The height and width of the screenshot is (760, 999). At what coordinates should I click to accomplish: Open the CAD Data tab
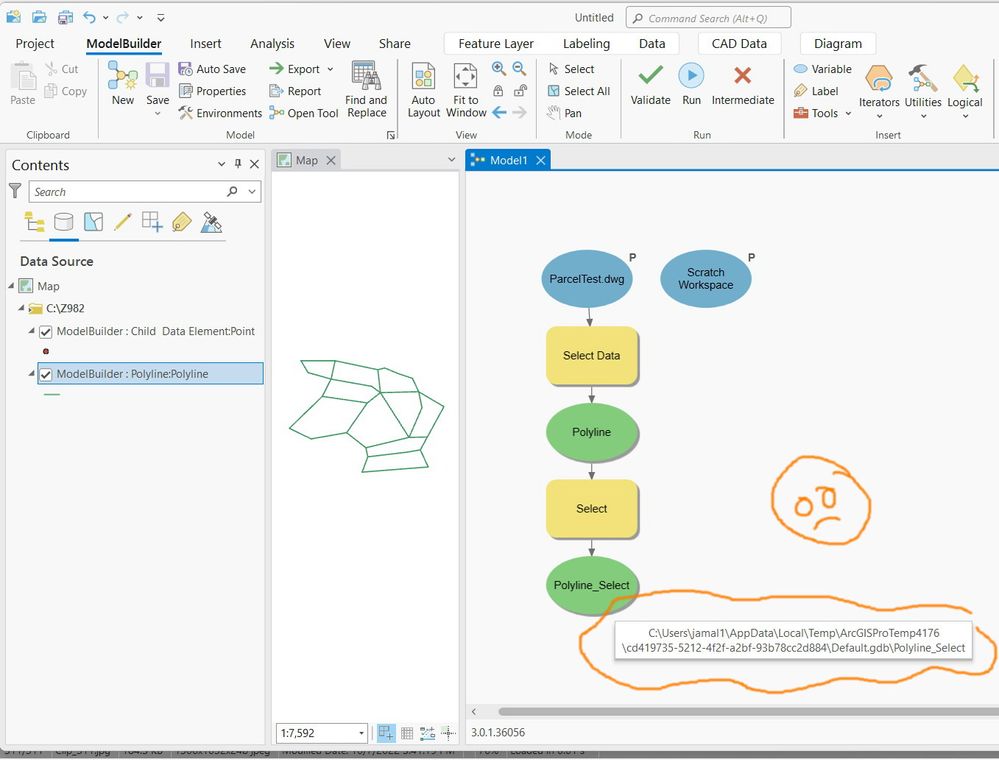(x=739, y=43)
